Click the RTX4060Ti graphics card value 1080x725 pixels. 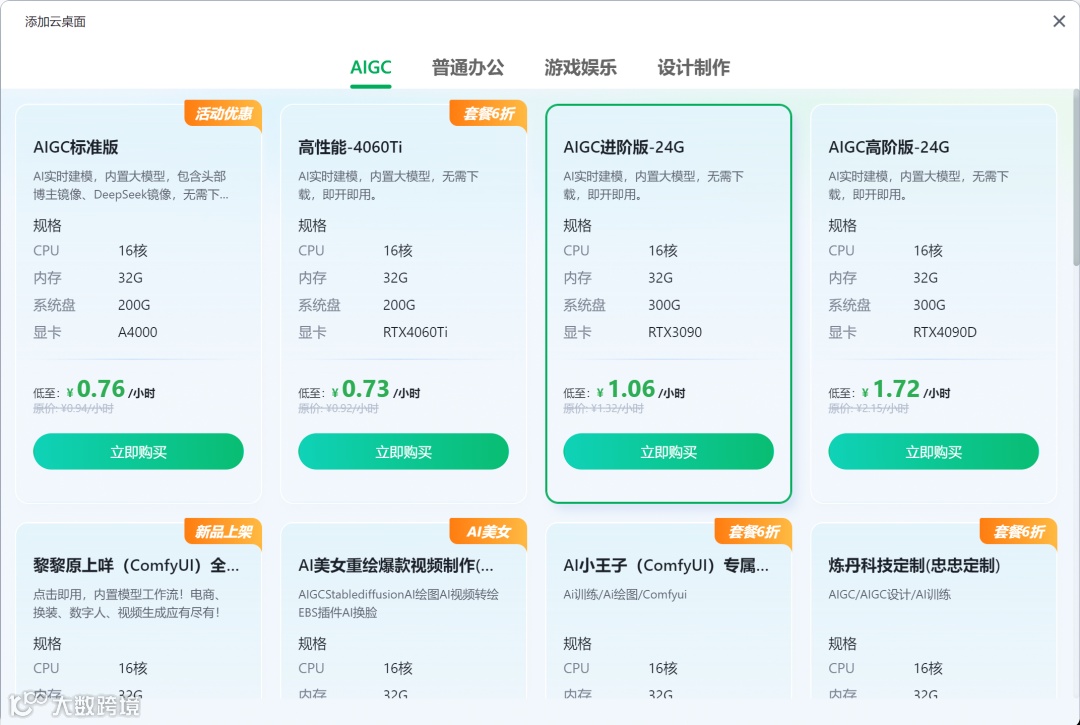415,332
